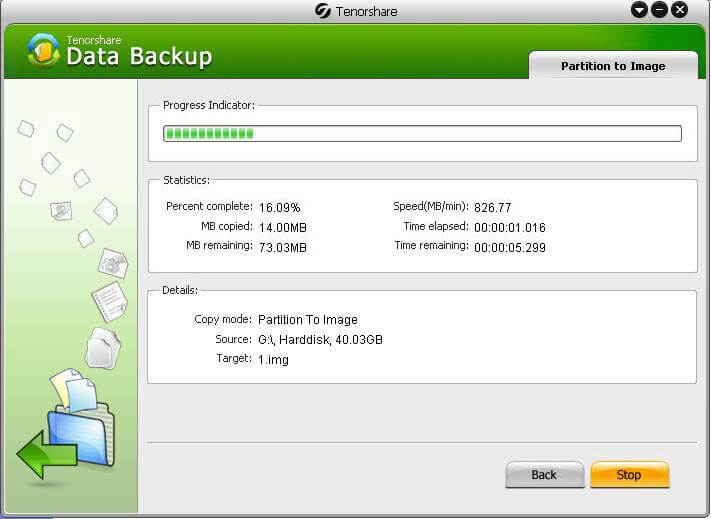Close the Tenorshare Data Backup window
This screenshot has height=519, width=711.
point(680,10)
